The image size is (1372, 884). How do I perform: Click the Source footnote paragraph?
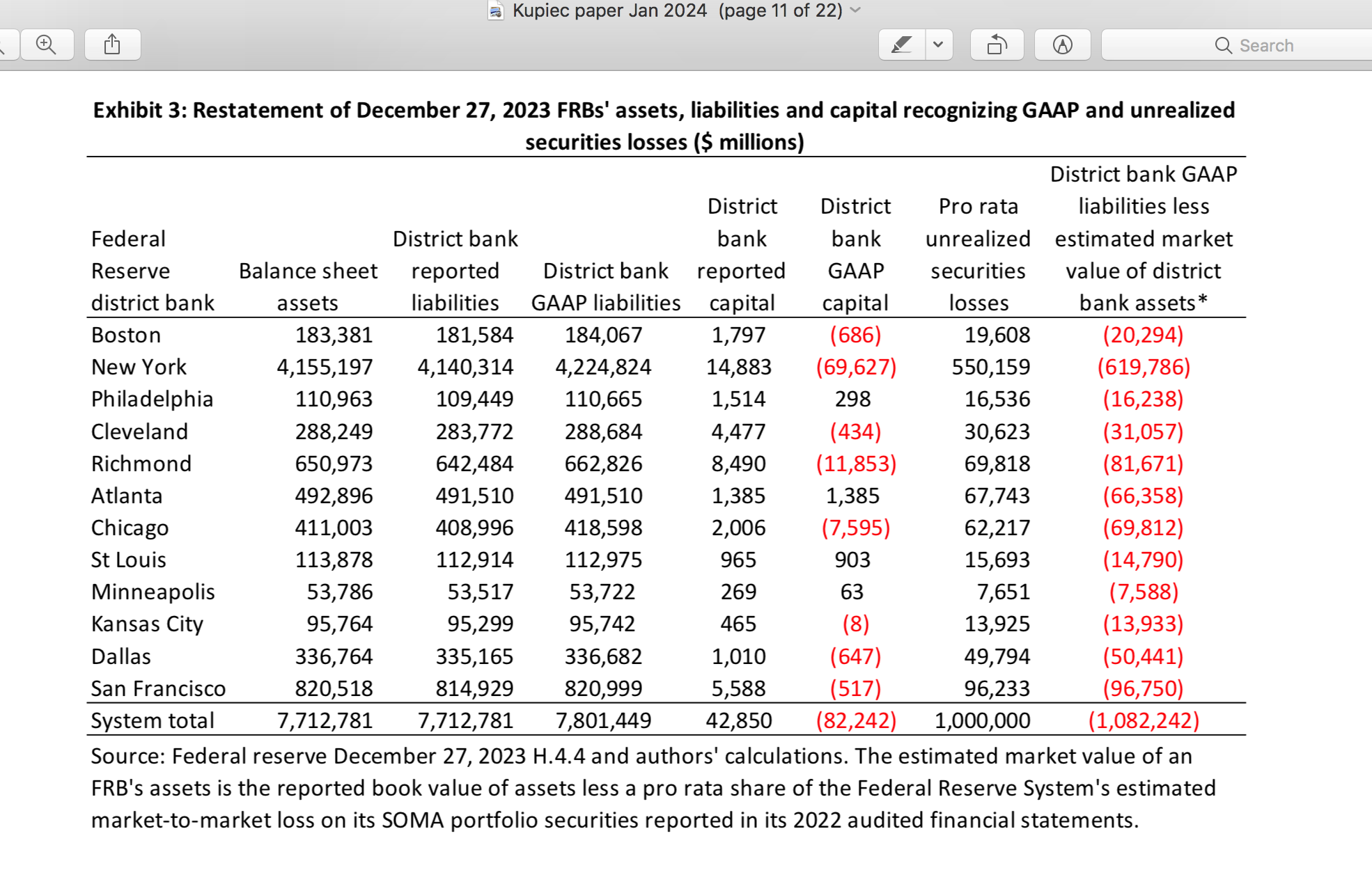[653, 788]
